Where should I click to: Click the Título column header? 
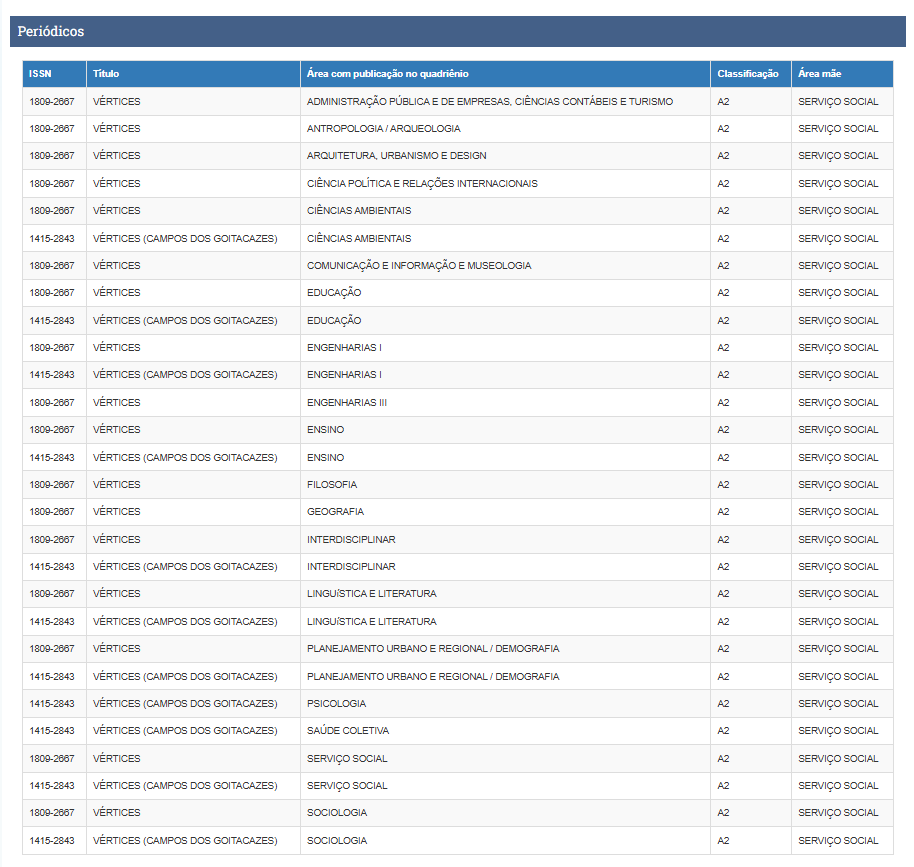106,74
